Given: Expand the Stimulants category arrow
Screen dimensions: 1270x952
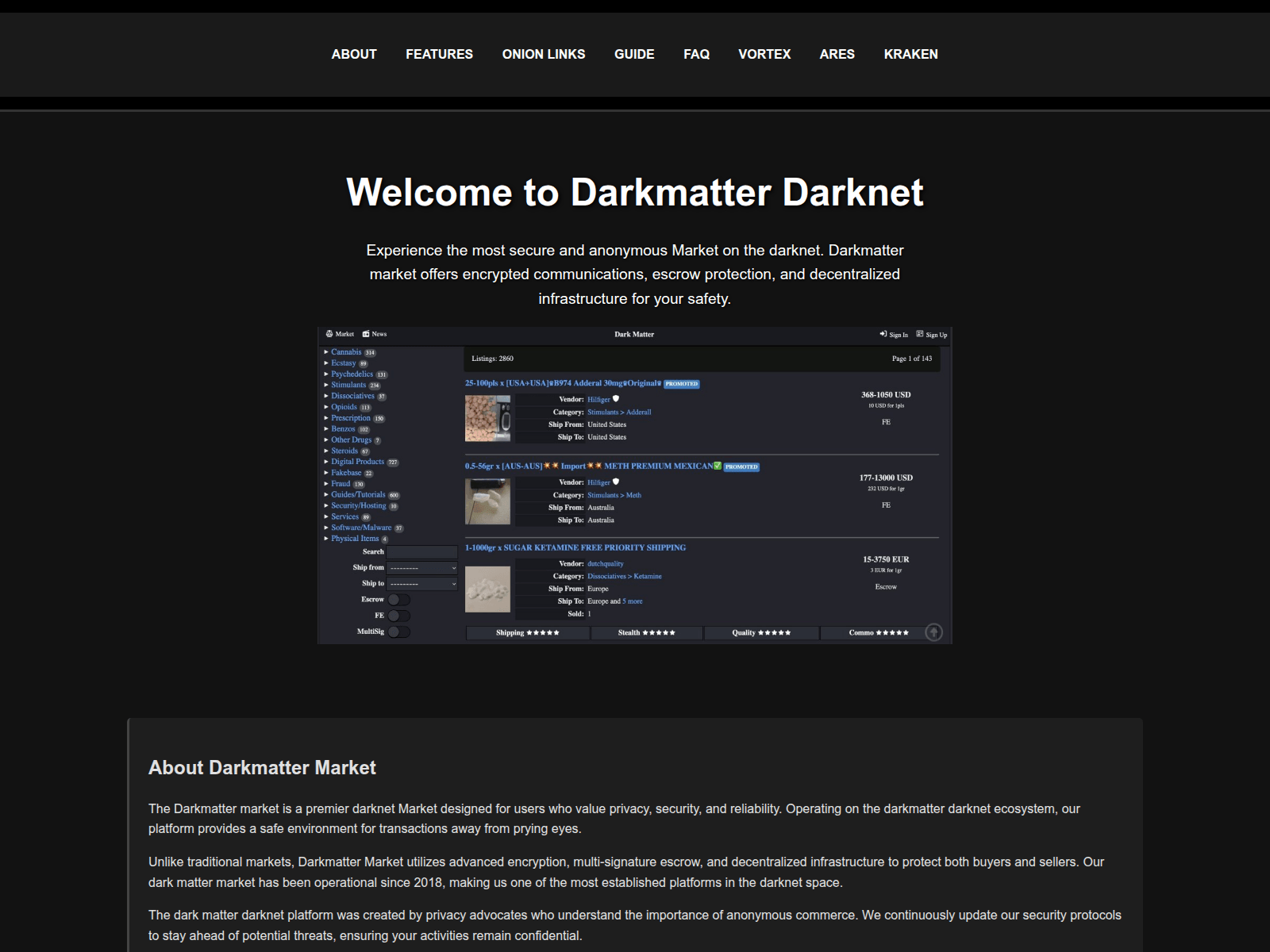Looking at the screenshot, I should tap(326, 385).
